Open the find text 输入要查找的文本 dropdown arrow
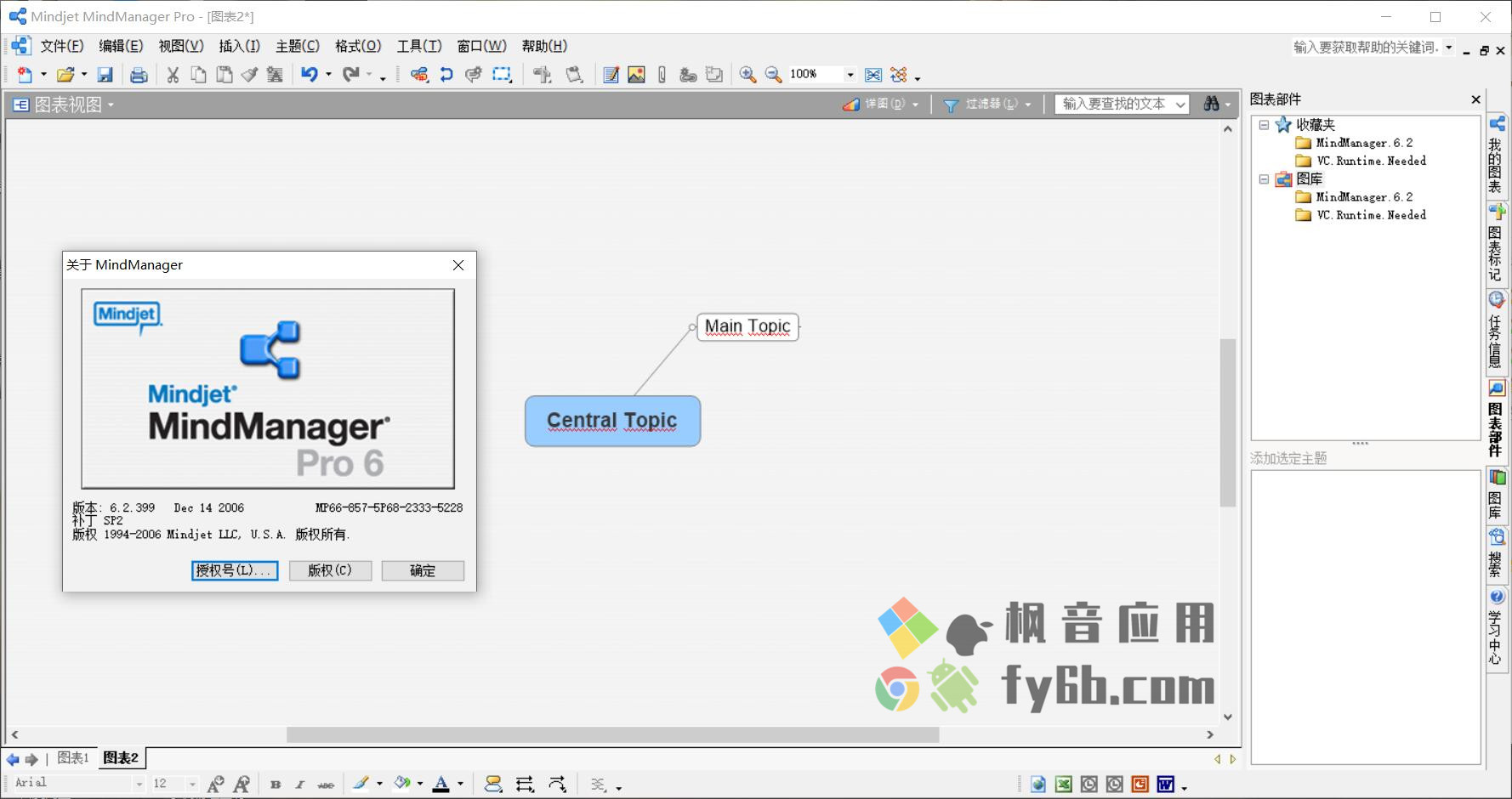 [x=1180, y=105]
